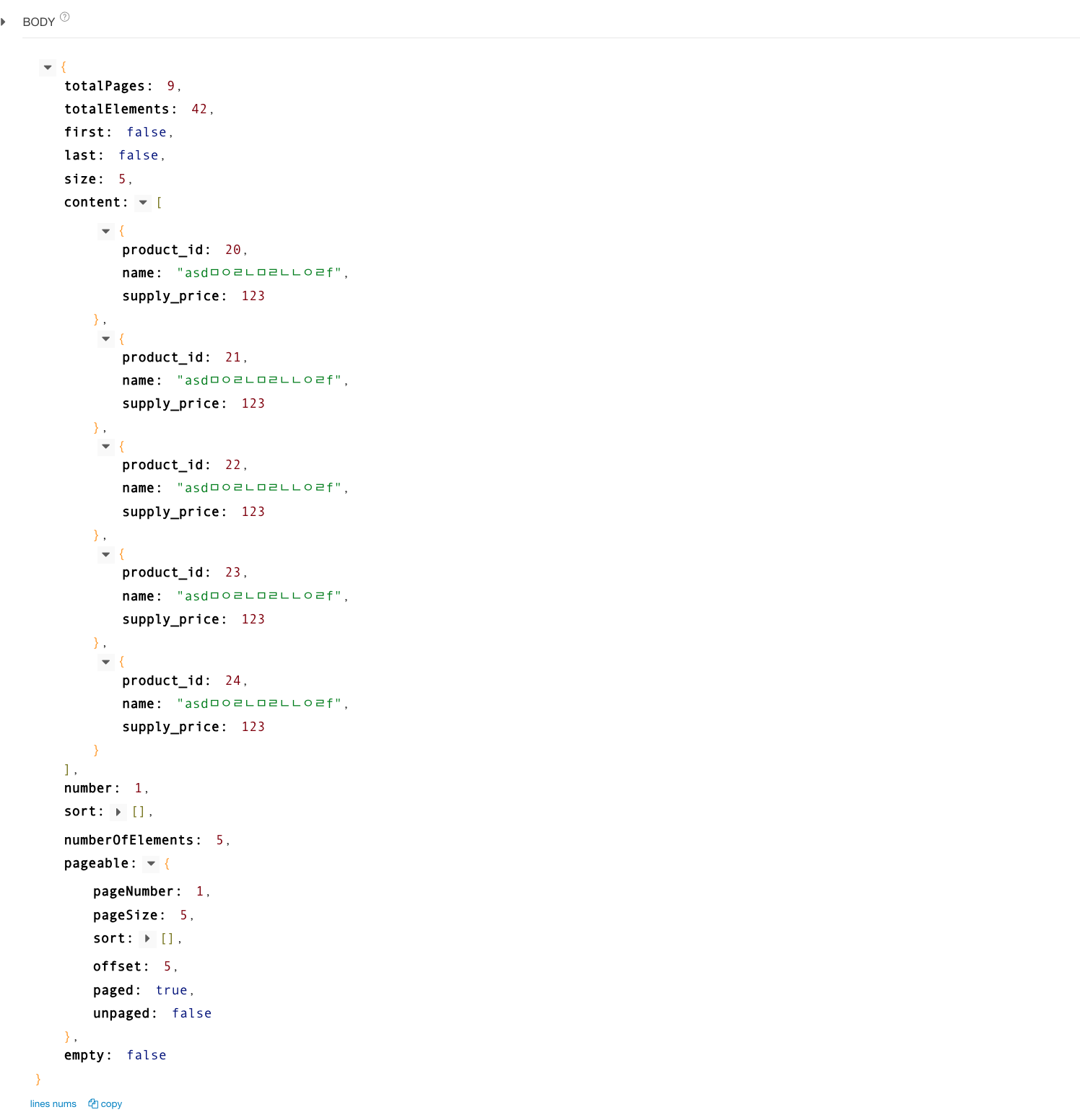Collapse the root JSON object

(x=48, y=67)
